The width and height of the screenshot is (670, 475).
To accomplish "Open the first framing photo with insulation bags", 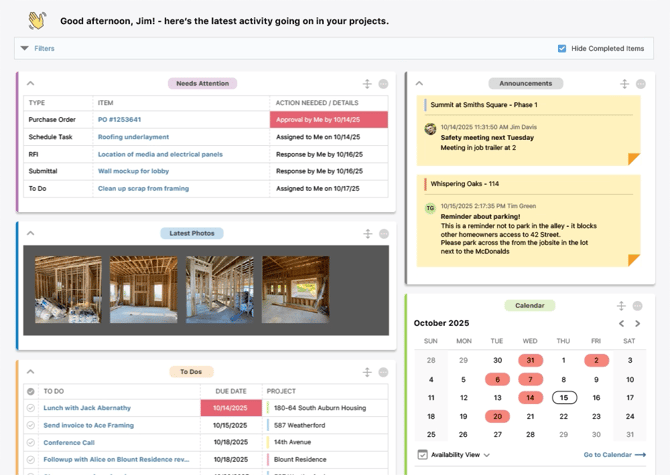I will 68,289.
